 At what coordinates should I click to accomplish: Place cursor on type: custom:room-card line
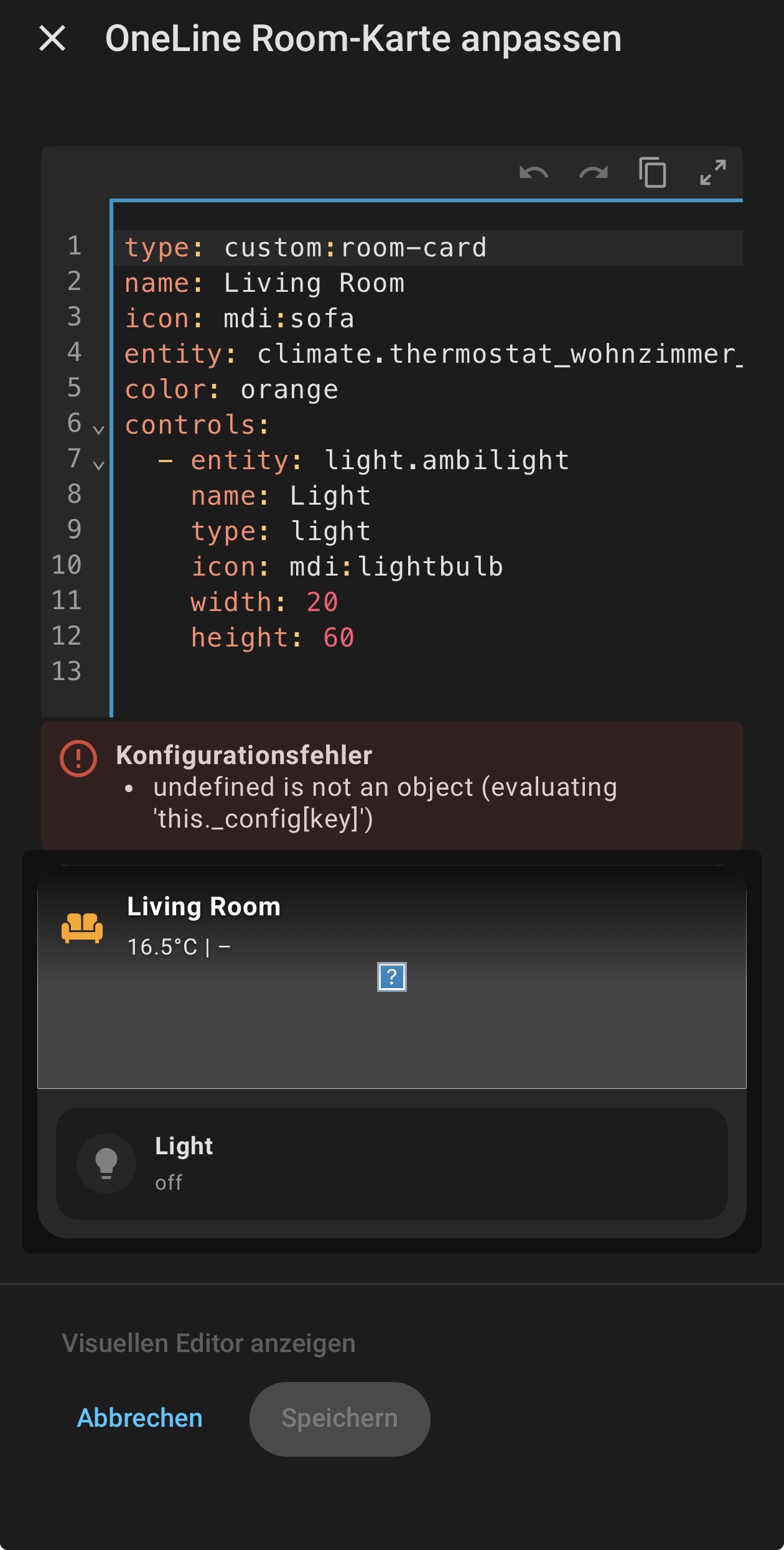pyautogui.click(x=428, y=248)
